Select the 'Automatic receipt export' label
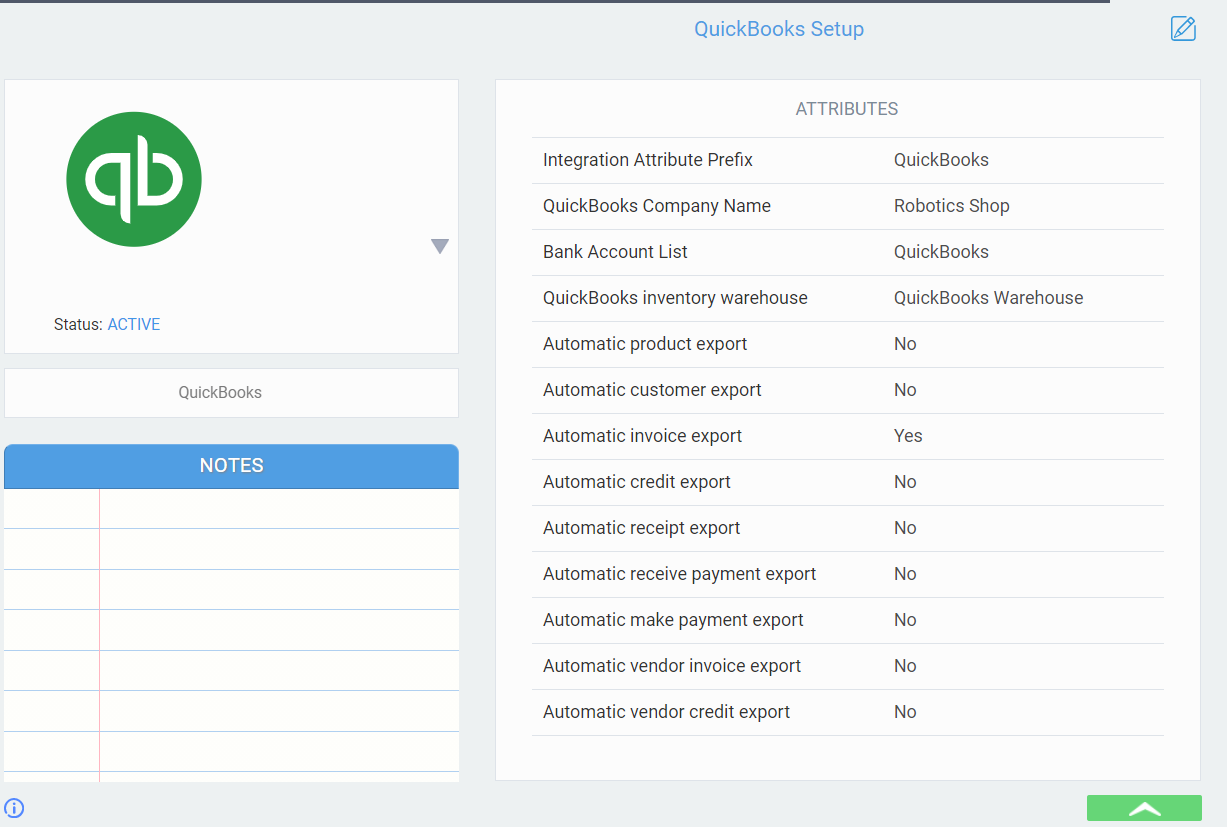Image resolution: width=1227 pixels, height=827 pixels. pos(642,528)
